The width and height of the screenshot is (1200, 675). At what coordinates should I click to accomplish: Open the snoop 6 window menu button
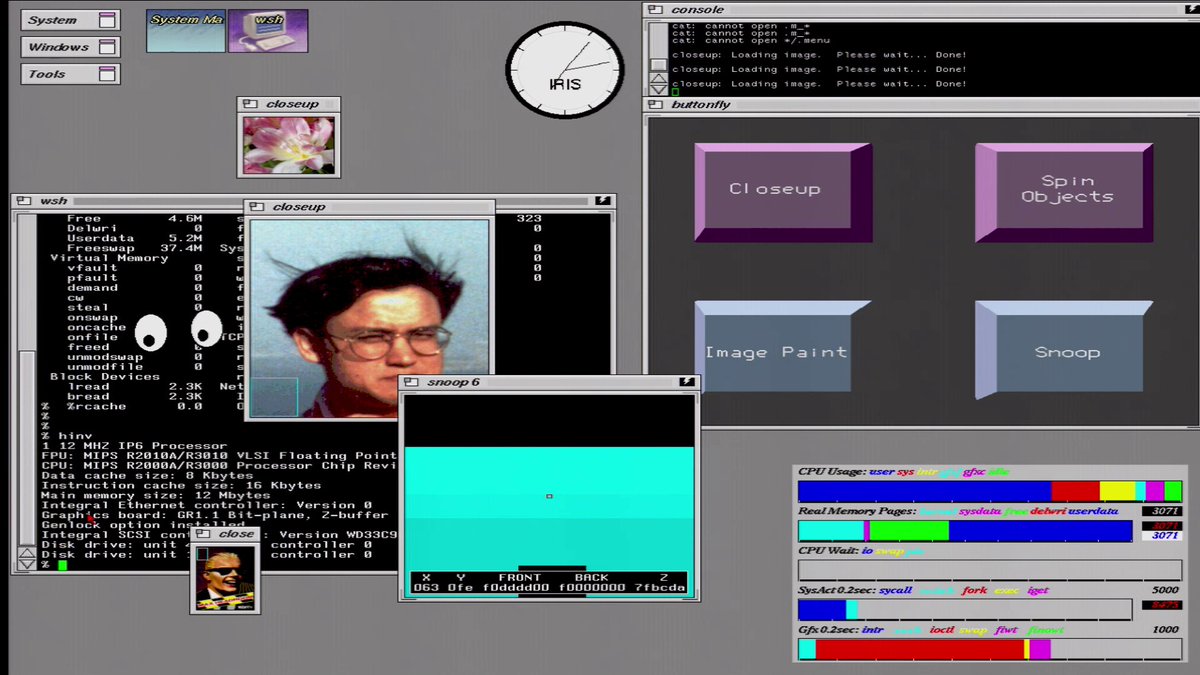click(412, 382)
